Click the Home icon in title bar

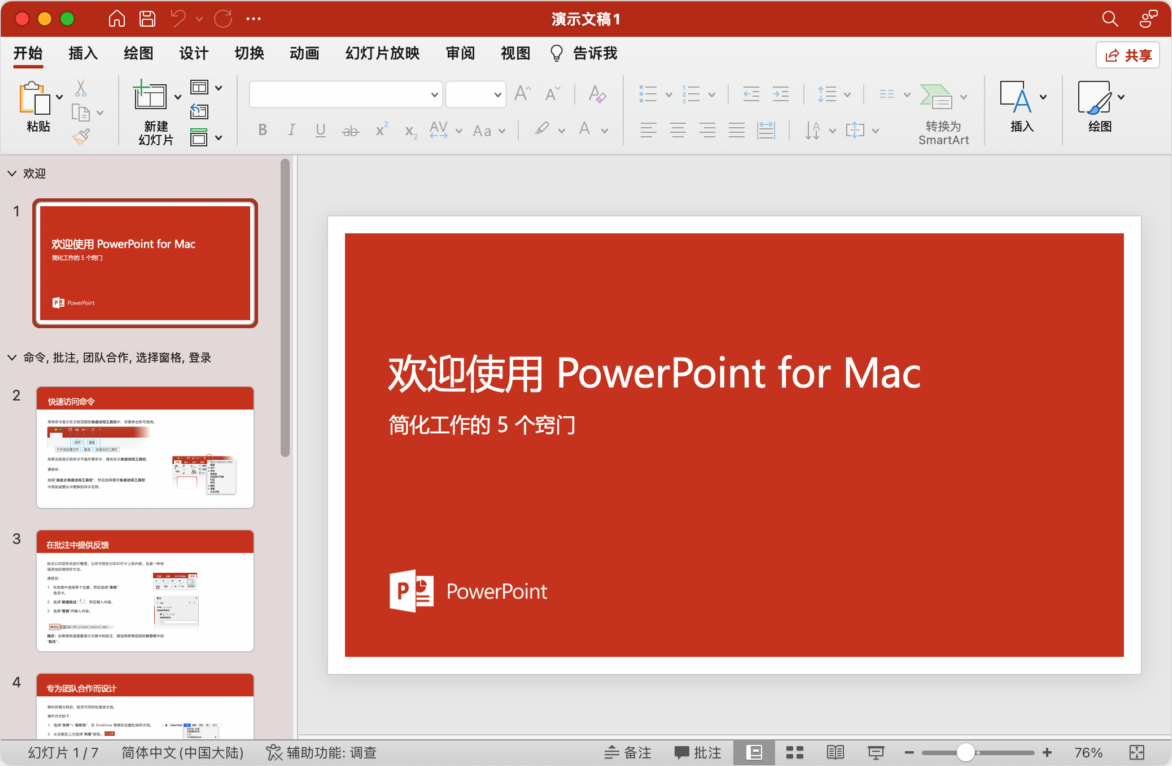pyautogui.click(x=117, y=19)
